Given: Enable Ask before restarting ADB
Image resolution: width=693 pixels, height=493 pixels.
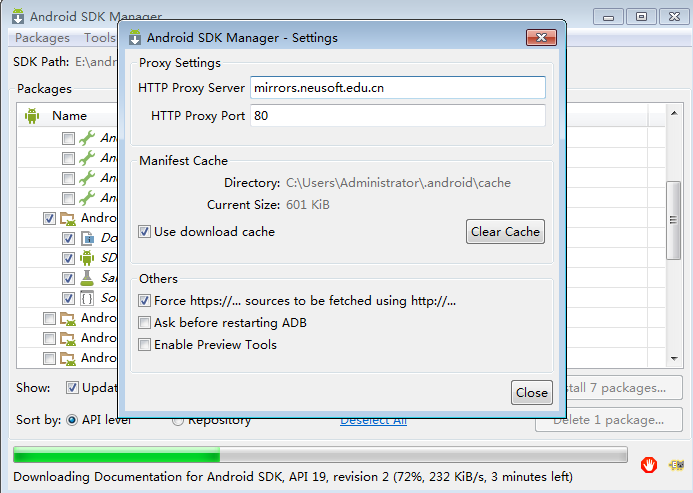Looking at the screenshot, I should pyautogui.click(x=144, y=323).
